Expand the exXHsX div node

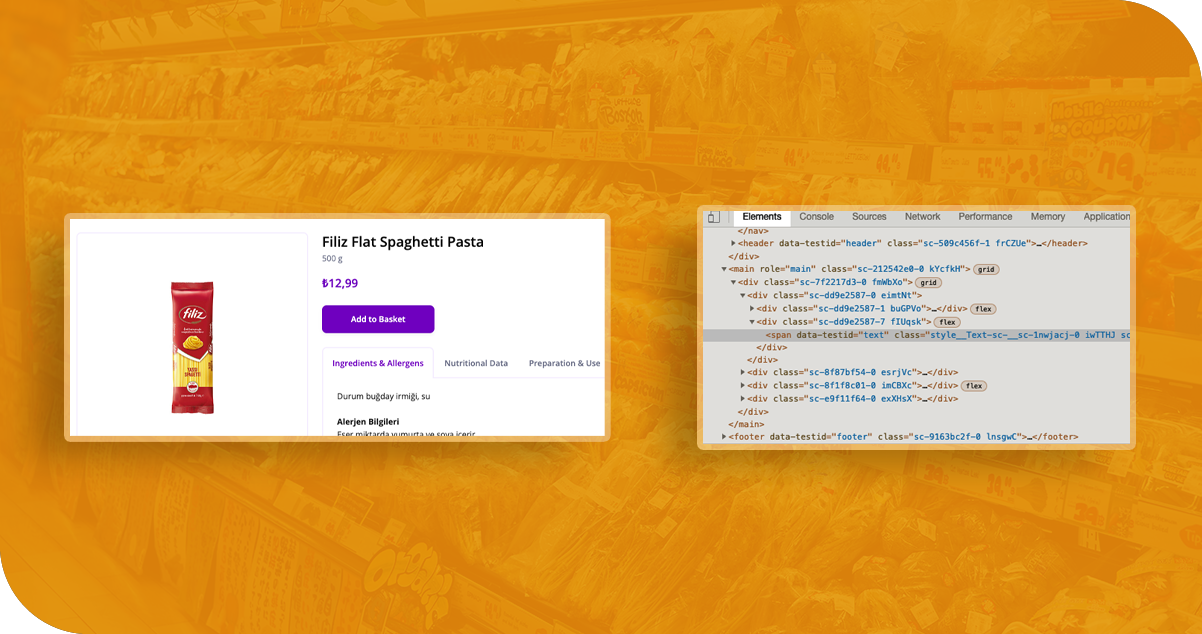(743, 398)
